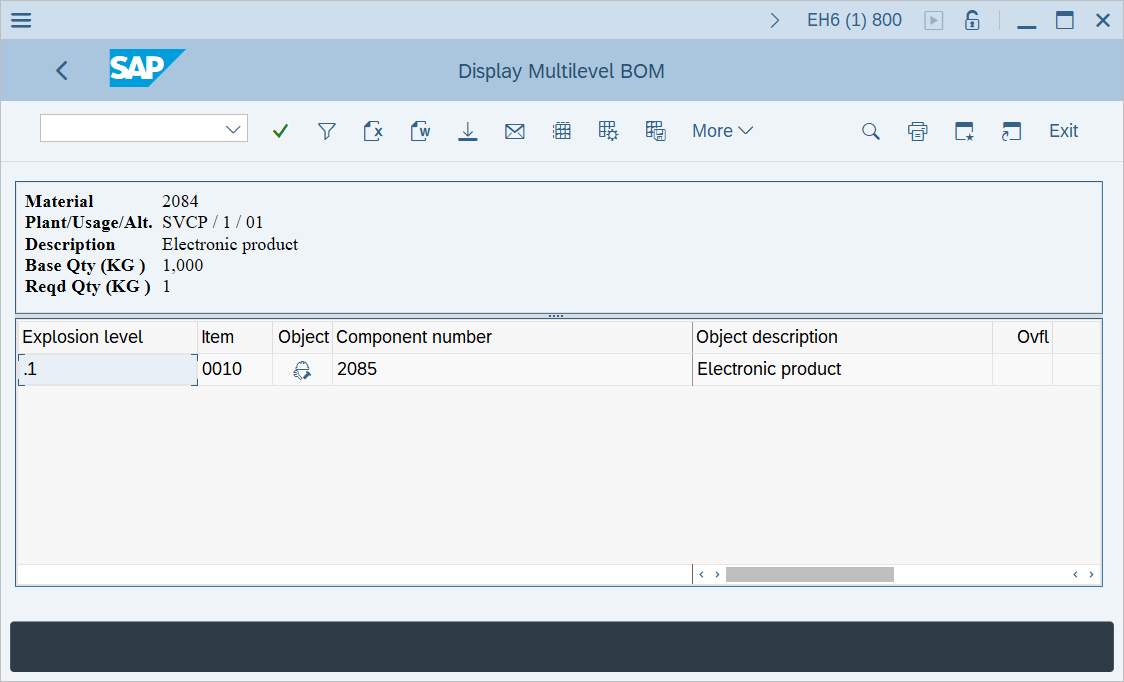Confirm with the green checkmark icon
The height and width of the screenshot is (682, 1124).
(280, 130)
